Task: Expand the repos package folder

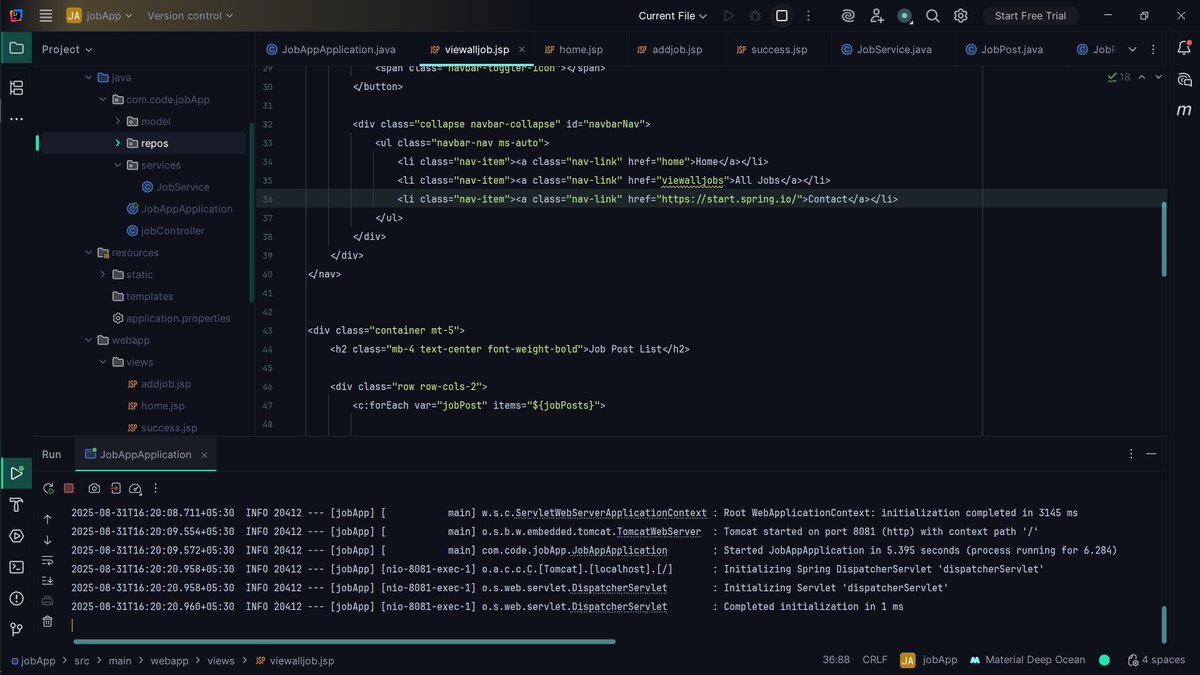Action: click(x=117, y=143)
